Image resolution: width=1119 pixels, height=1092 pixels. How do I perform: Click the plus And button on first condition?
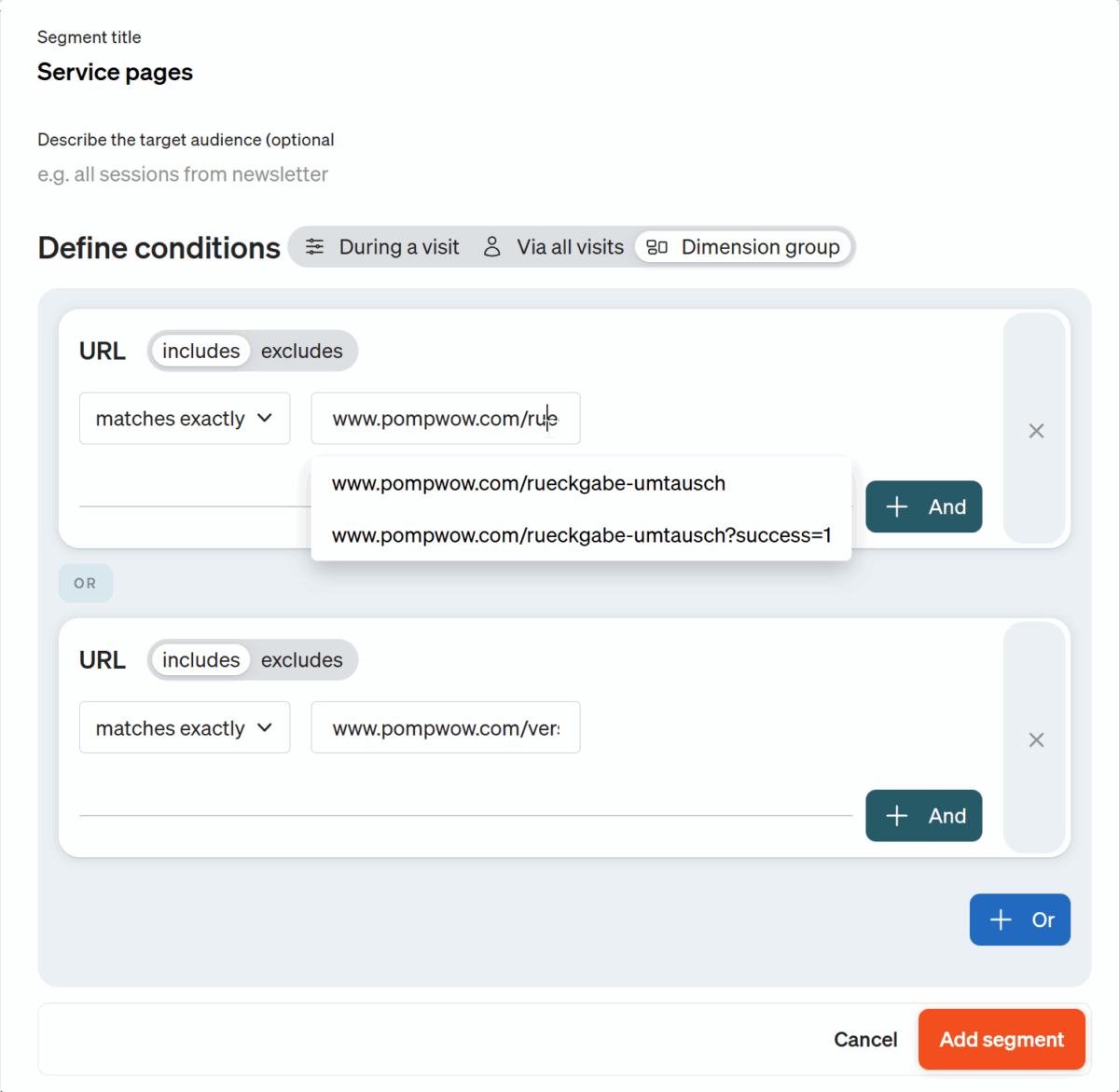point(923,506)
